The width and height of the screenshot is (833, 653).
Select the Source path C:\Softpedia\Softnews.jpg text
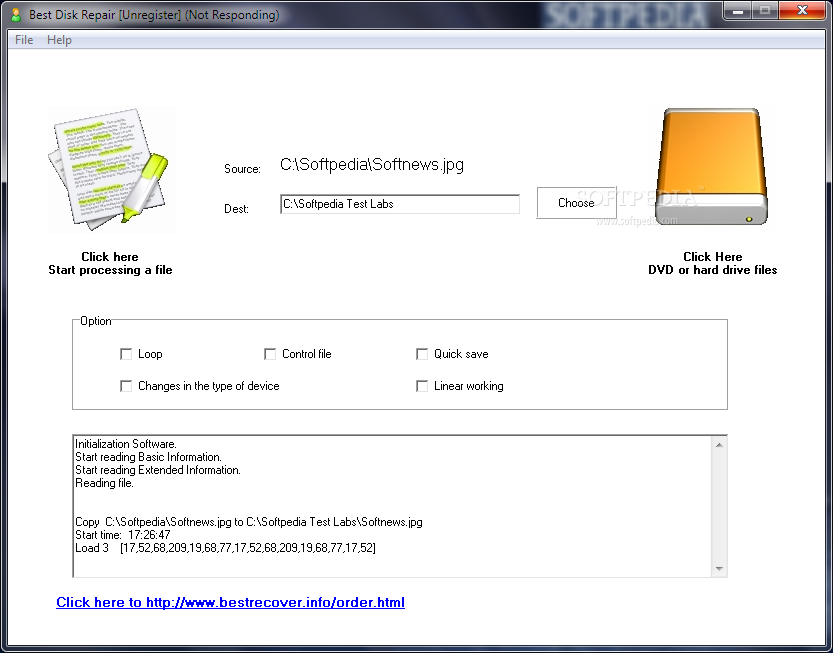pos(372,164)
